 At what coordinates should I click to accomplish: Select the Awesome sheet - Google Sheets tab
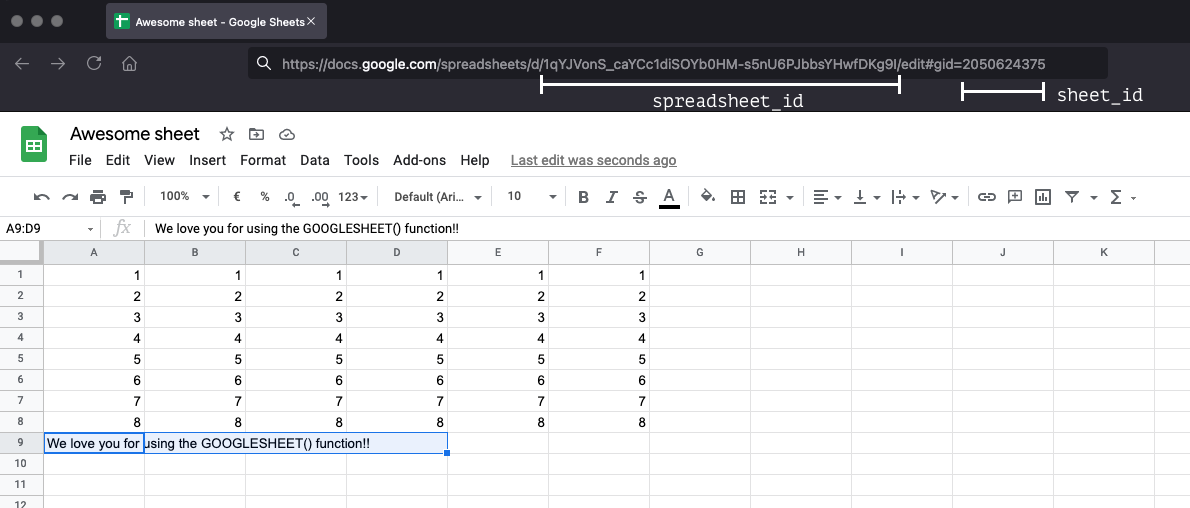click(216, 21)
